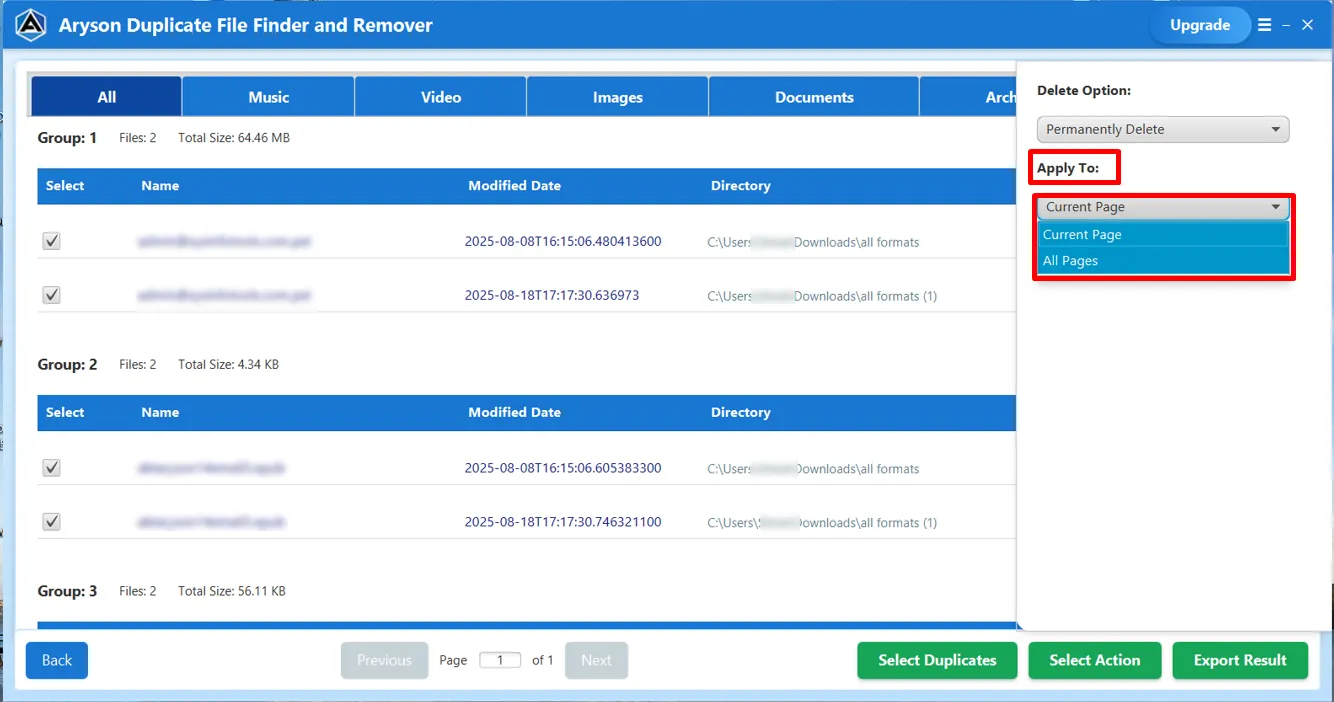This screenshot has width=1334, height=702.
Task: Switch to the Images tab
Action: click(x=617, y=96)
